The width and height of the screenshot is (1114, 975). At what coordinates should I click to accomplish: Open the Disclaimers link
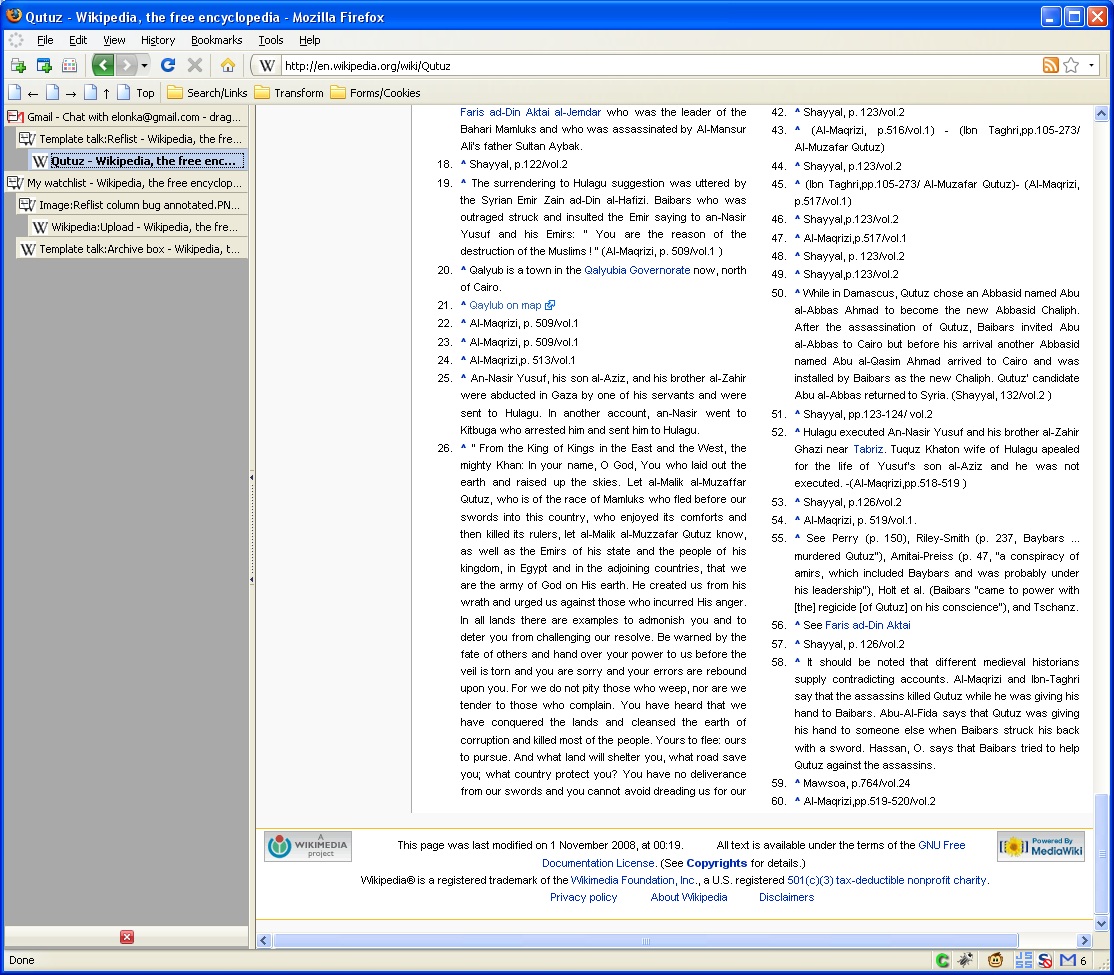click(x=786, y=897)
